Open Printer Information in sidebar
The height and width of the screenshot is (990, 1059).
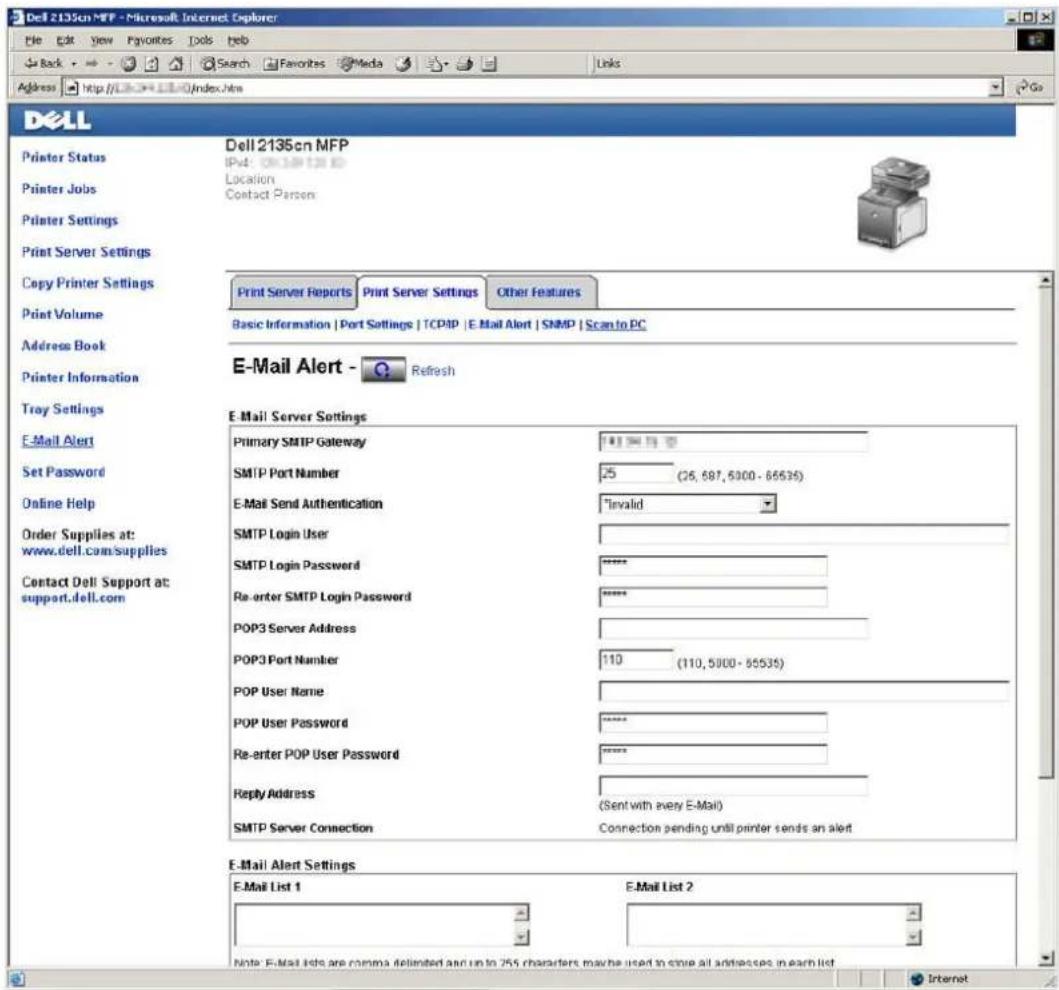point(80,377)
